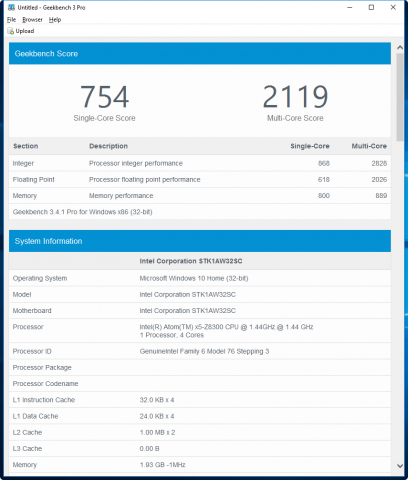The width and height of the screenshot is (408, 480).
Task: Click GenuineIntel Family 6 Model 76 value
Action: point(204,351)
